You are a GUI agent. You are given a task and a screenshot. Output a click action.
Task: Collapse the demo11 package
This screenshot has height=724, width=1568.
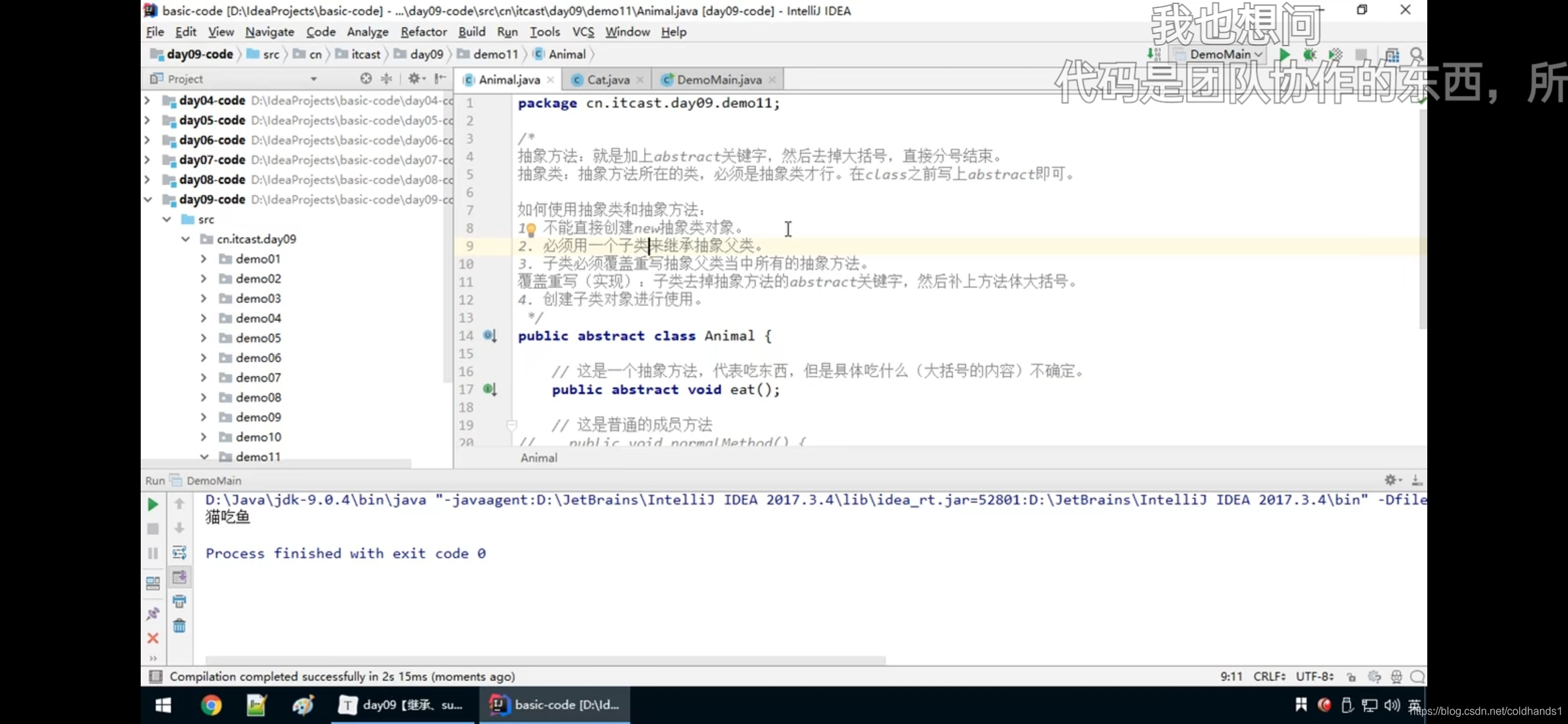pos(204,457)
